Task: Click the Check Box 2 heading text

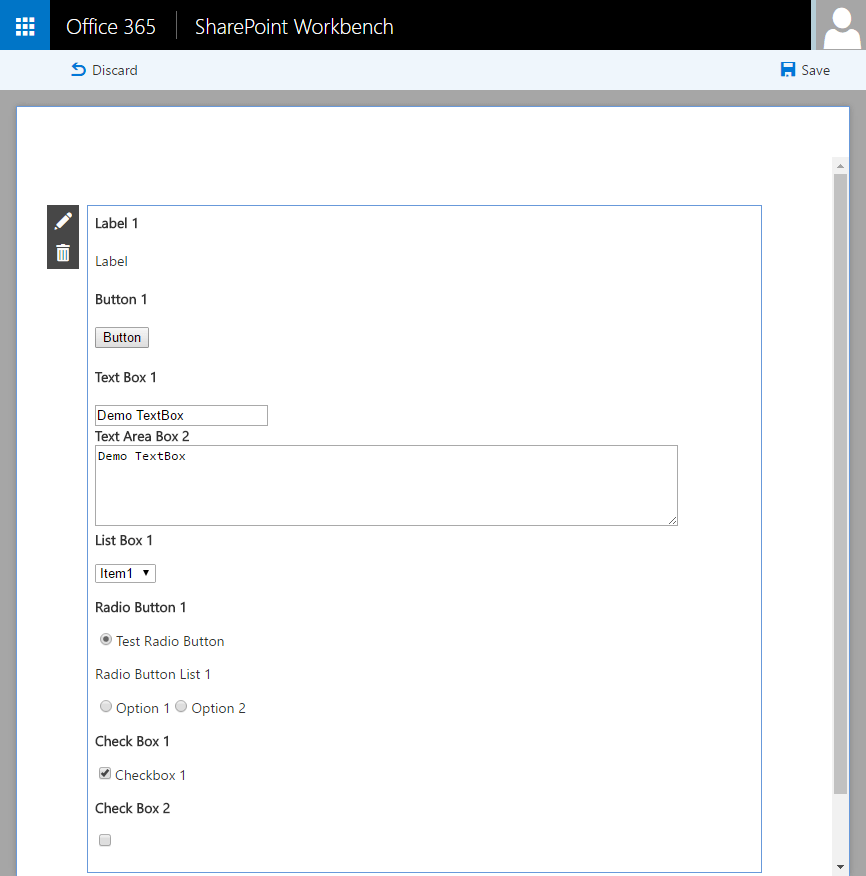Action: click(132, 808)
